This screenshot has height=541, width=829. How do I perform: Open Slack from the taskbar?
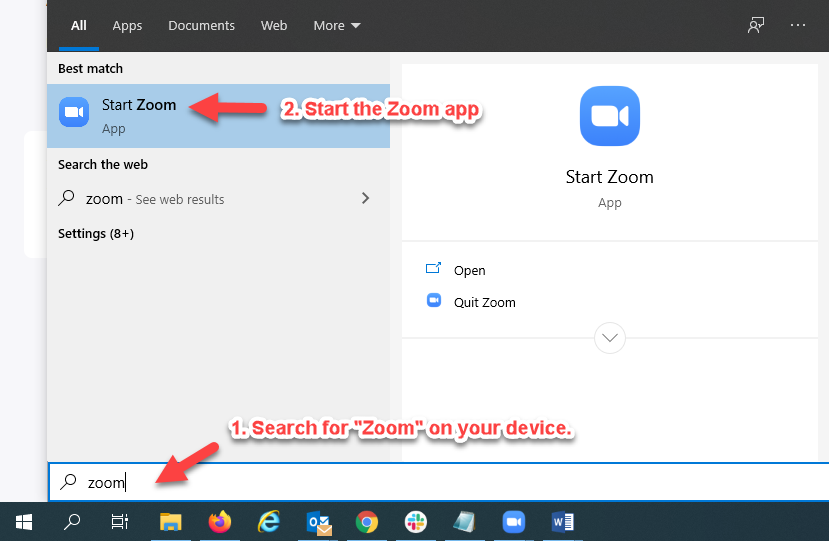pos(416,522)
